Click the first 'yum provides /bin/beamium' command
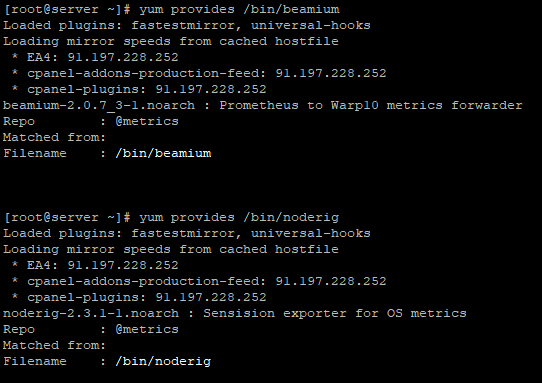This screenshot has height=383, width=542. tap(239, 9)
